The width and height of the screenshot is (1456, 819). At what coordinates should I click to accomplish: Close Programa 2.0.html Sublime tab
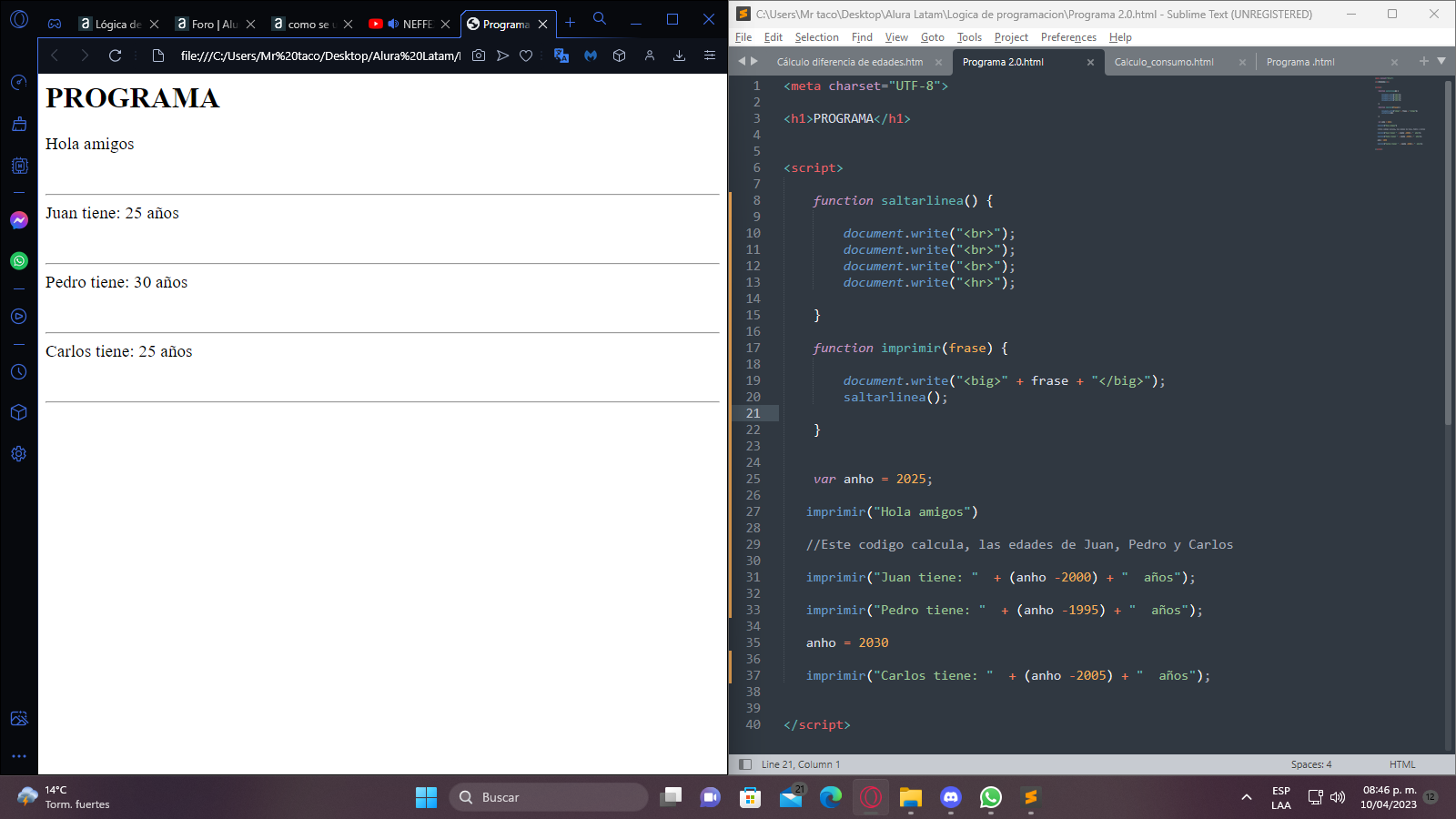click(1090, 62)
